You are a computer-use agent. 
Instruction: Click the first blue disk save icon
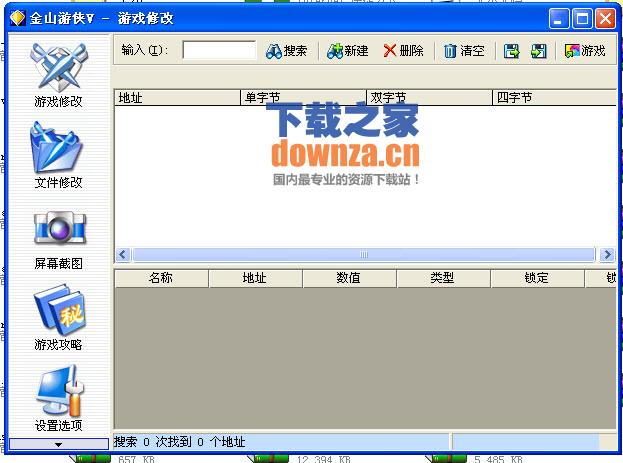(511, 51)
